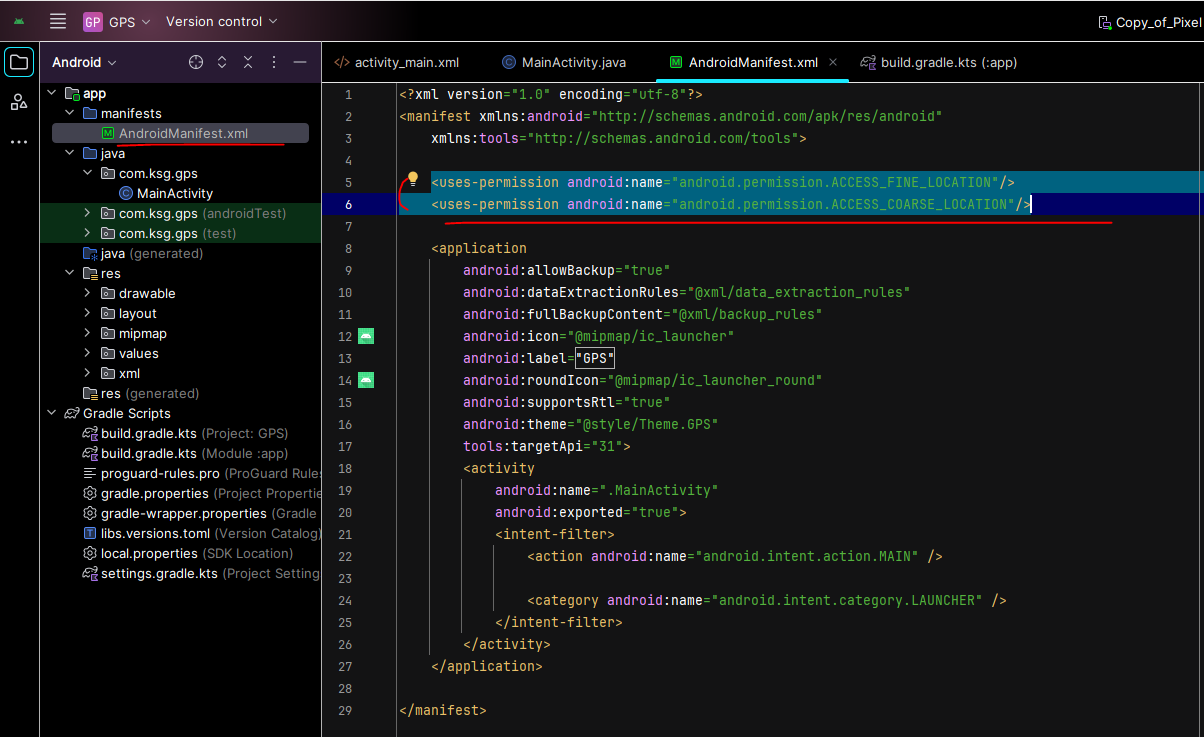Expand the xml resource folder
Screen dimensions: 1204x737
click(88, 373)
